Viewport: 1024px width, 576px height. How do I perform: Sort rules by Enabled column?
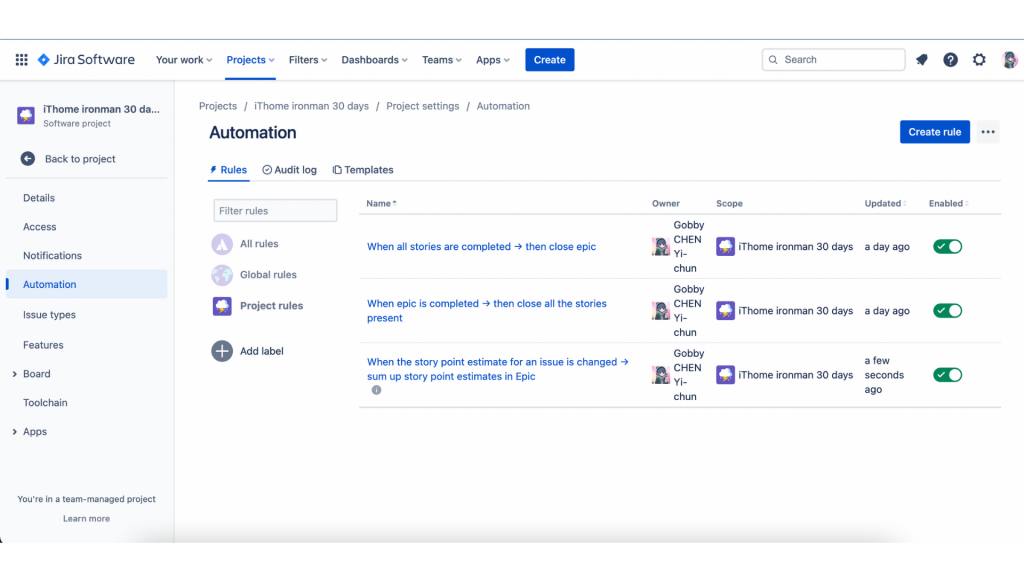tap(948, 203)
